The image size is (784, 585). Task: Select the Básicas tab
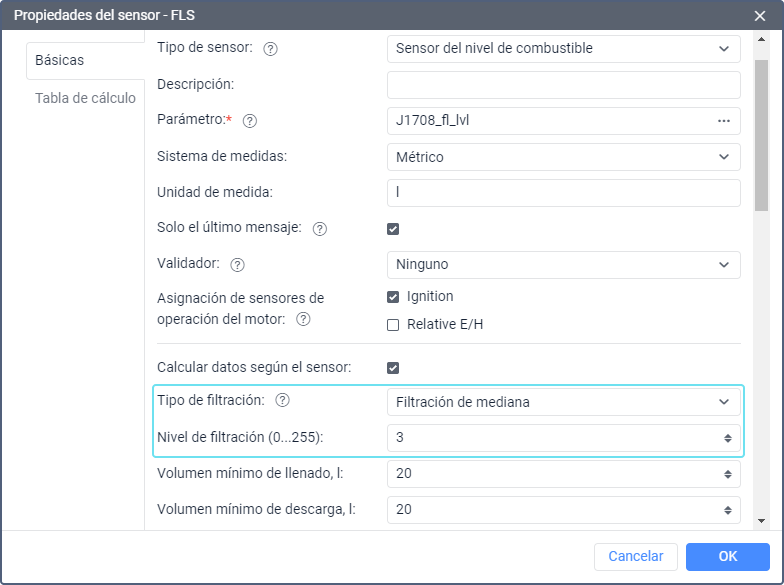click(60, 60)
